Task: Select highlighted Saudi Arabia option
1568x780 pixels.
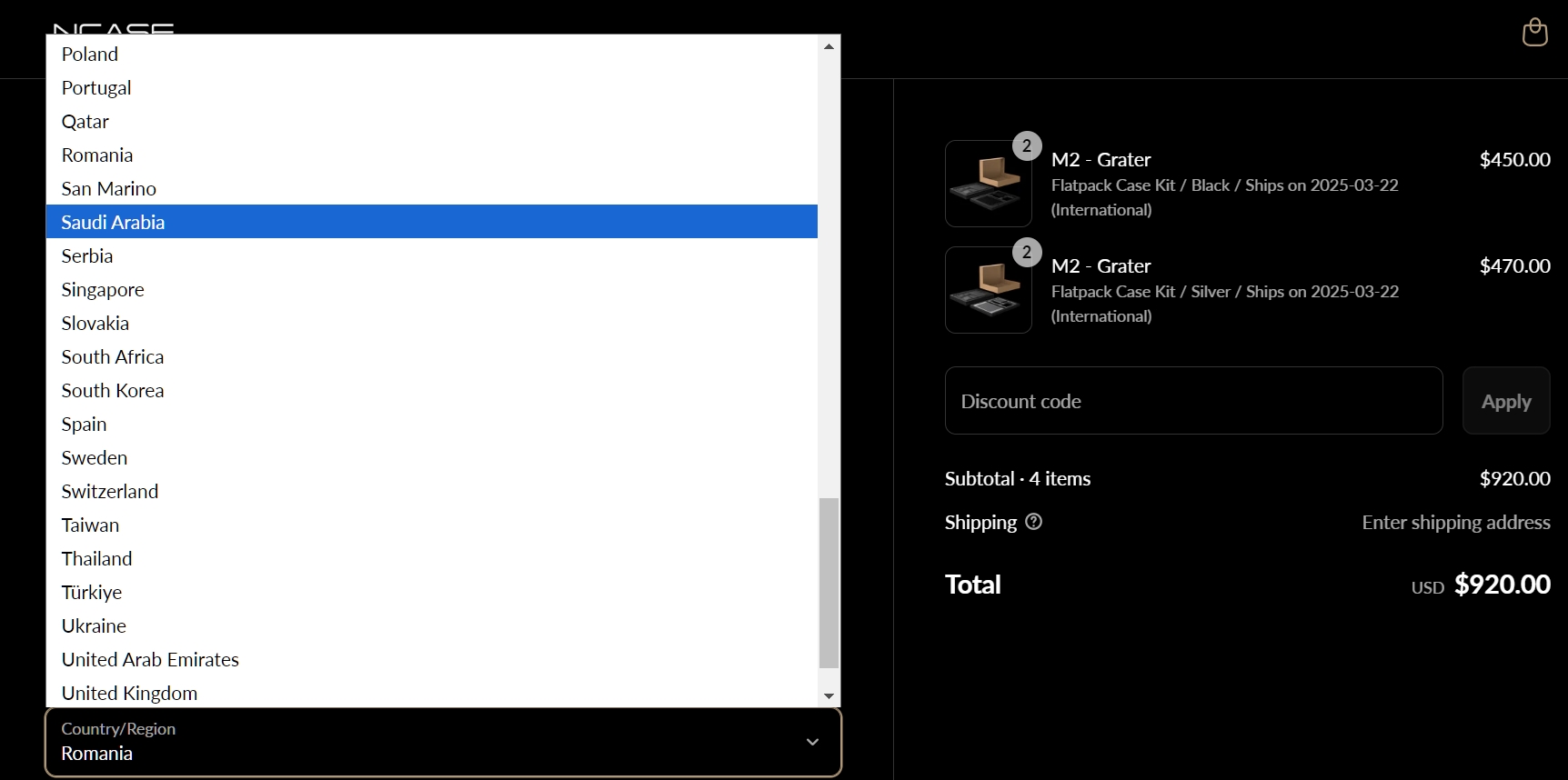Action: 432,222
